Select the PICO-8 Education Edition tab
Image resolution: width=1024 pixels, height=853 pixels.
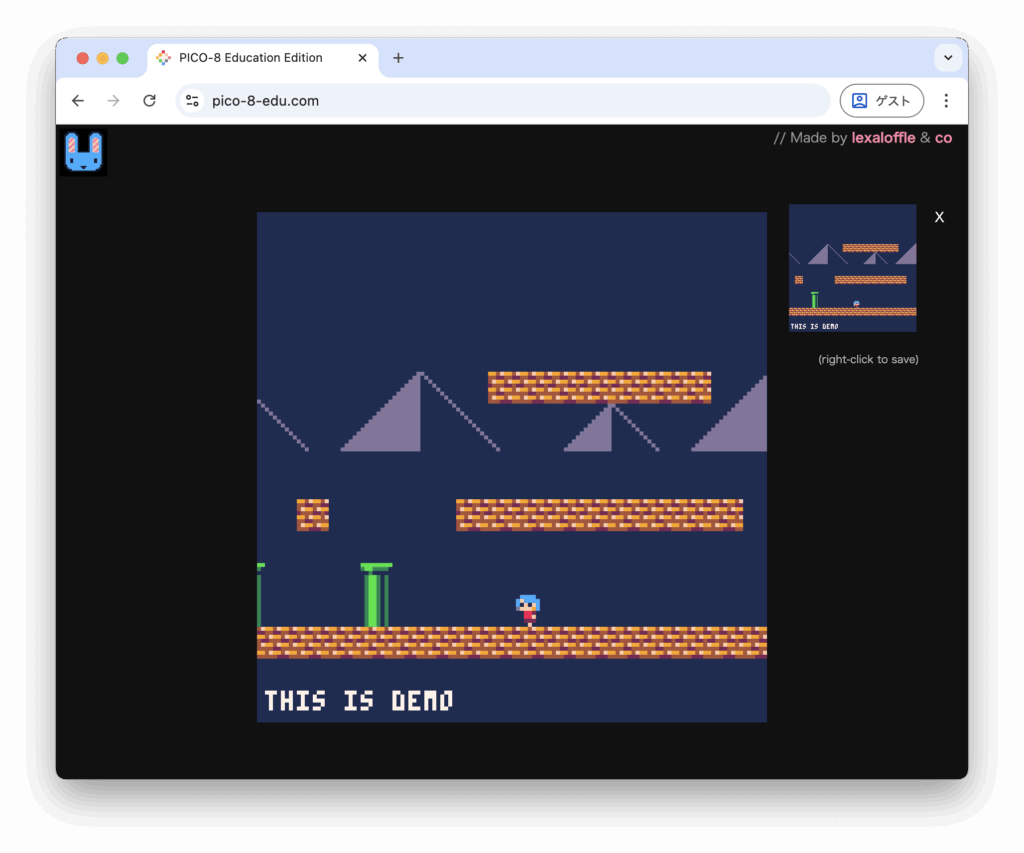[x=250, y=58]
